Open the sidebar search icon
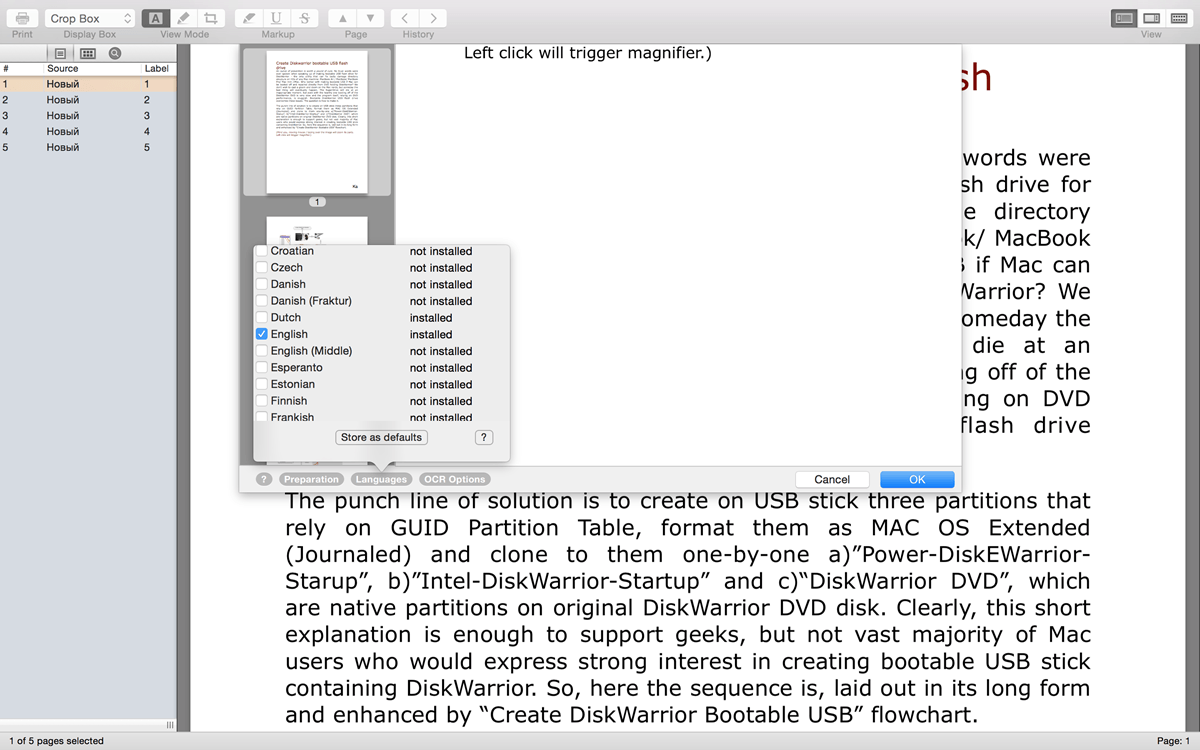 click(115, 53)
